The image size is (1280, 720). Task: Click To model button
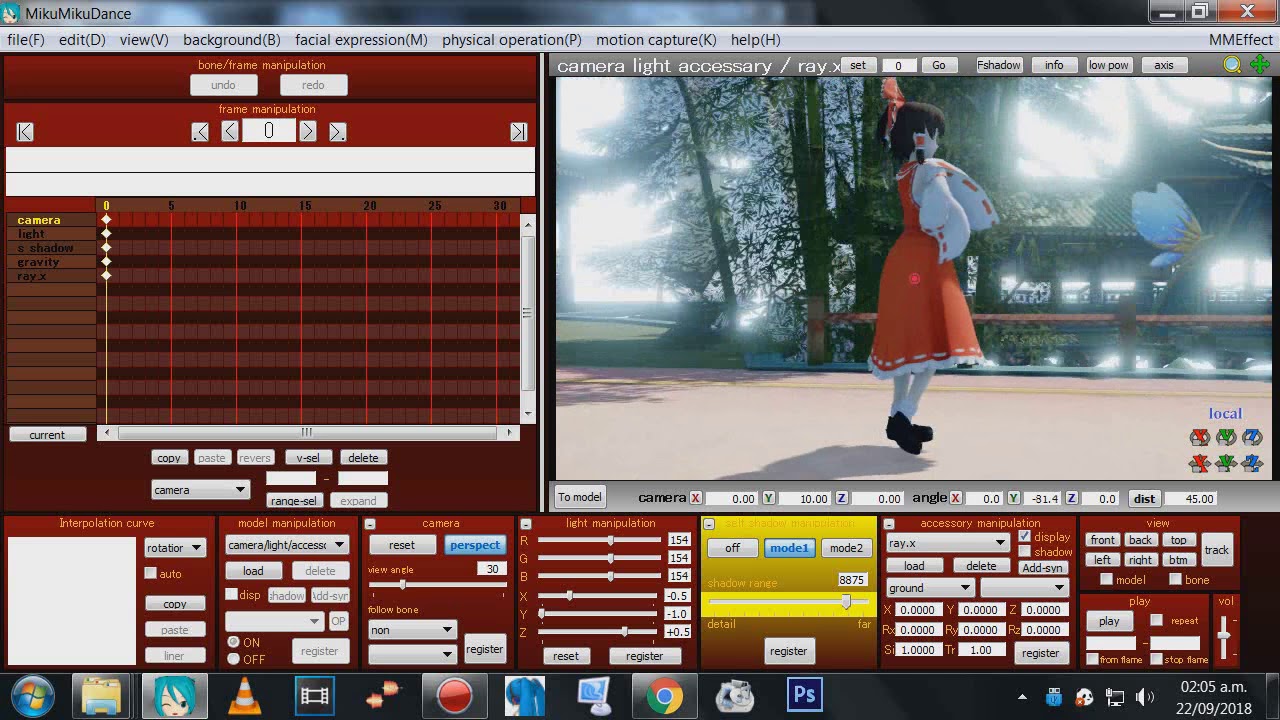click(580, 497)
